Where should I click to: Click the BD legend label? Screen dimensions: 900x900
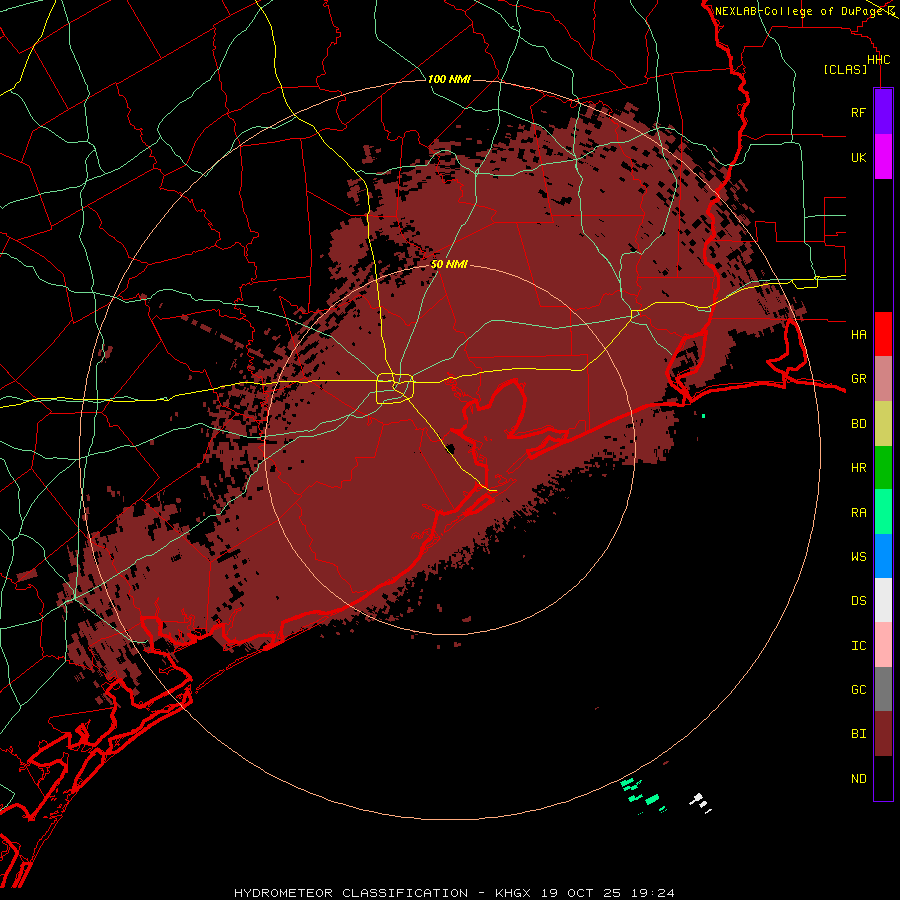858,424
